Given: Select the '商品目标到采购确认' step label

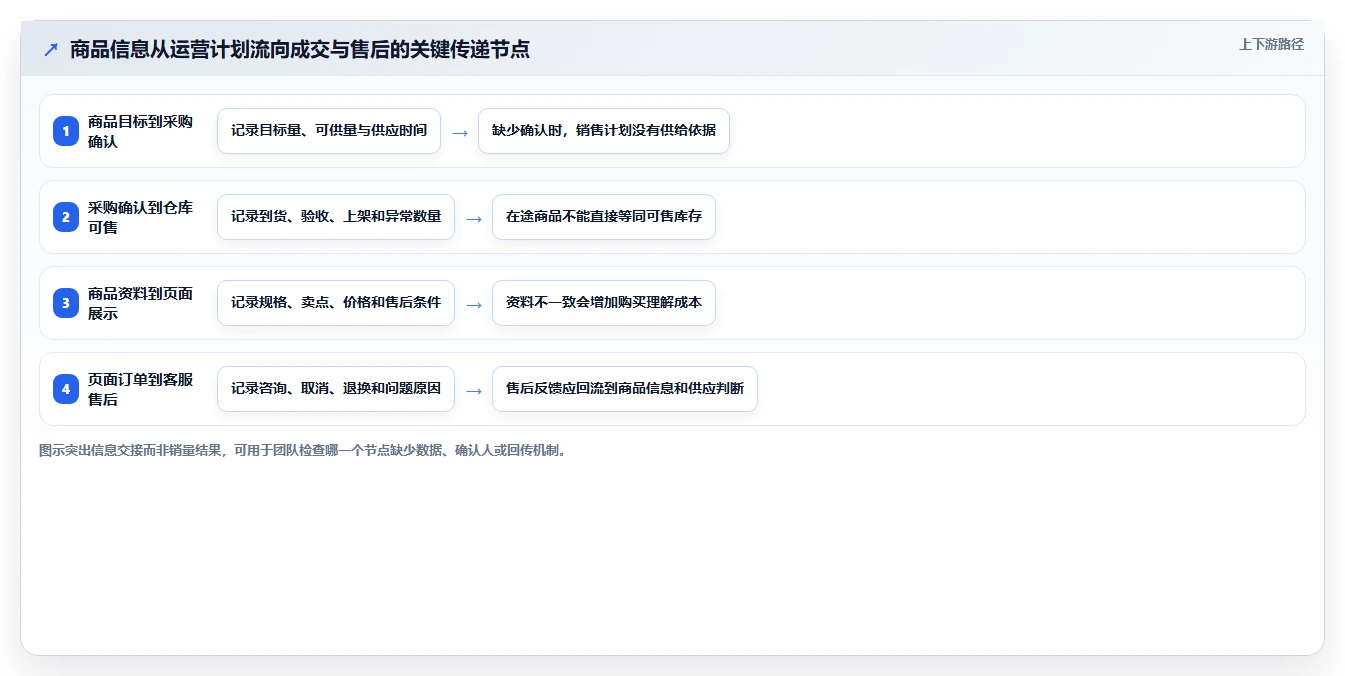Looking at the screenshot, I should click(141, 131).
